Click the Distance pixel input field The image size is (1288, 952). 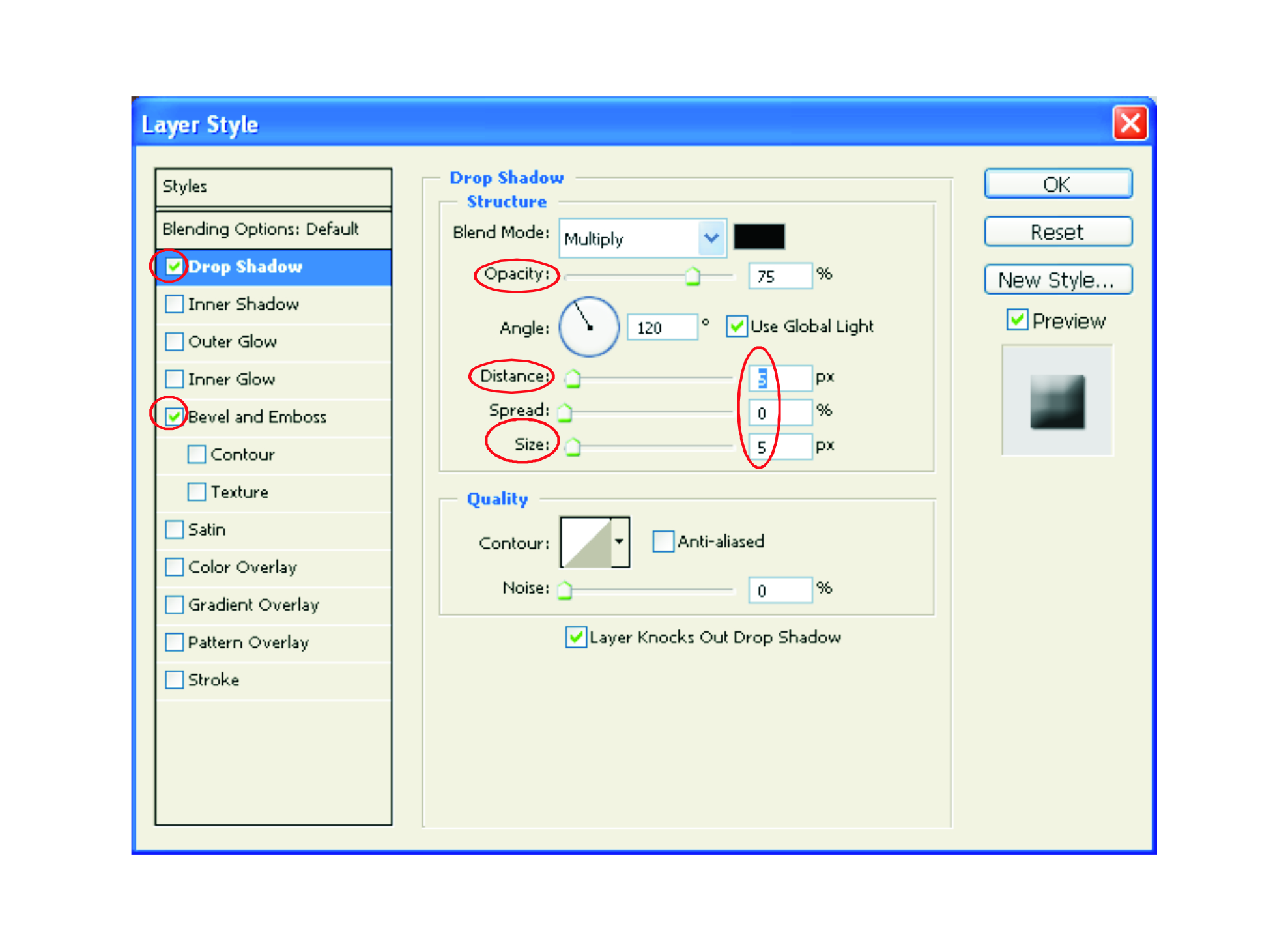pos(779,378)
